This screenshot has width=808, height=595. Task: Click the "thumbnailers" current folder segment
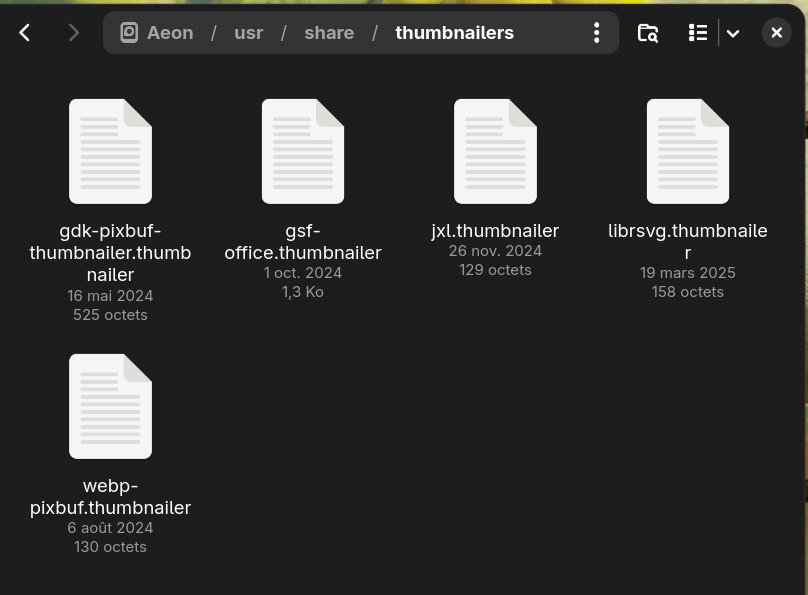point(454,33)
